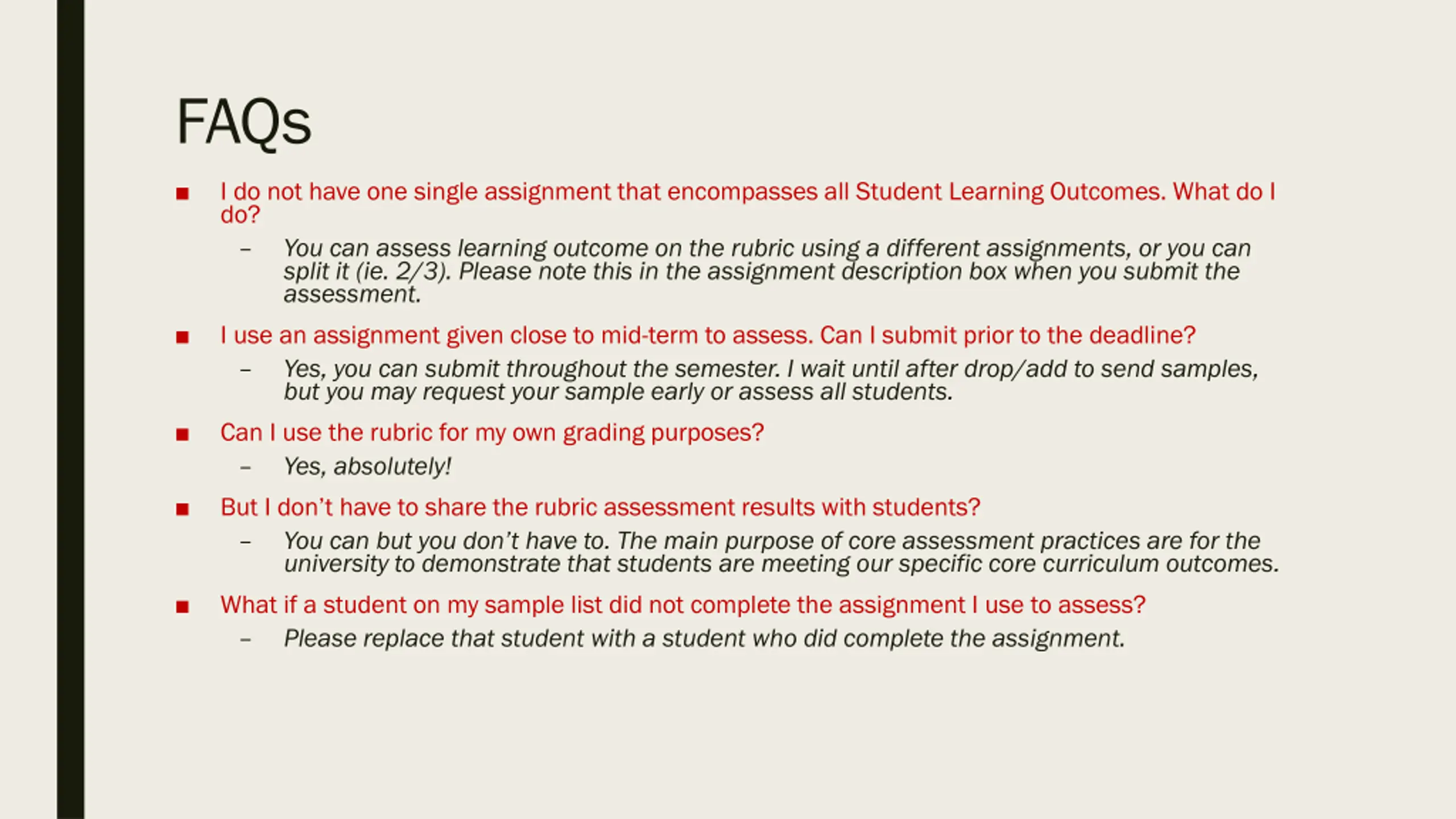Screen dimensions: 1456x819
Task: Click the answer mentioning drop/add samples
Action: coord(771,380)
